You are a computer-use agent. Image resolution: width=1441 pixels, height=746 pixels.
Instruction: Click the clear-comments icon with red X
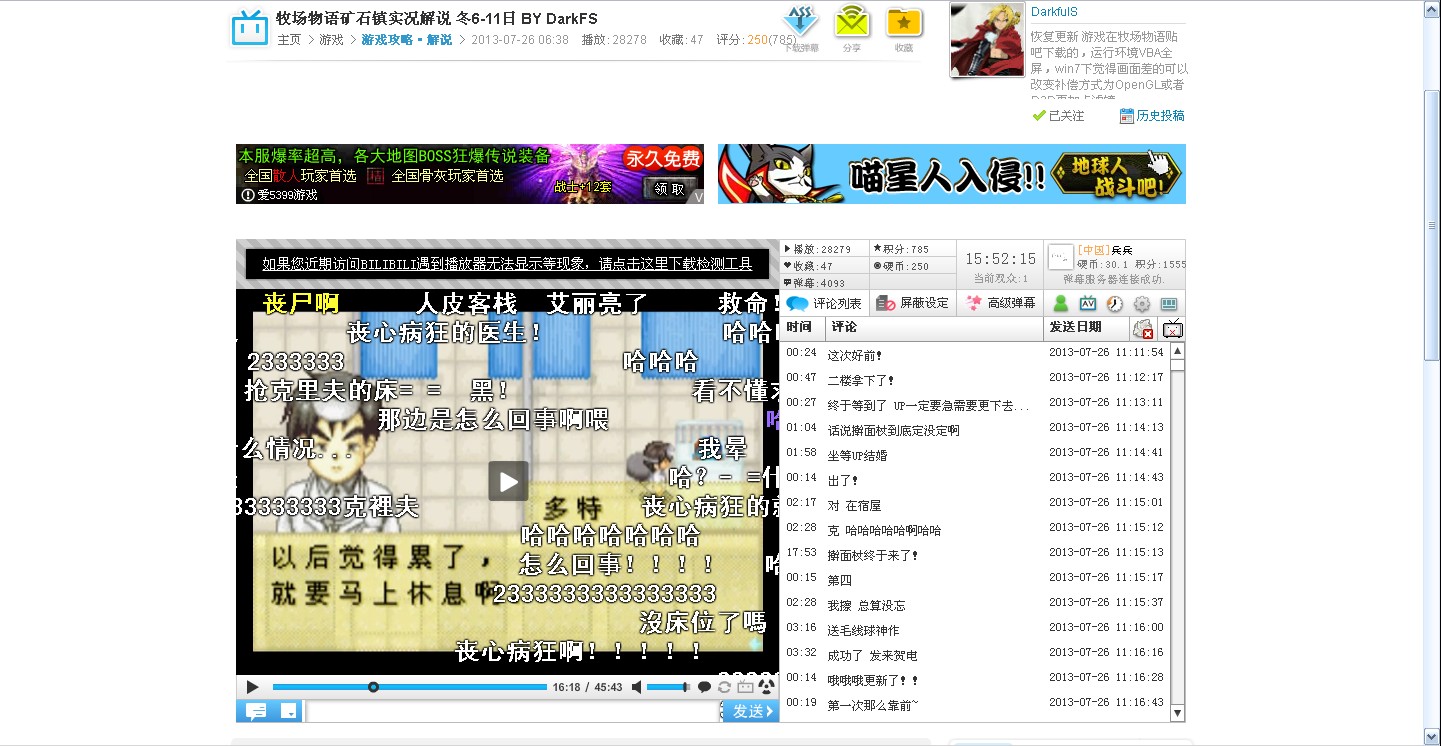click(1143, 328)
